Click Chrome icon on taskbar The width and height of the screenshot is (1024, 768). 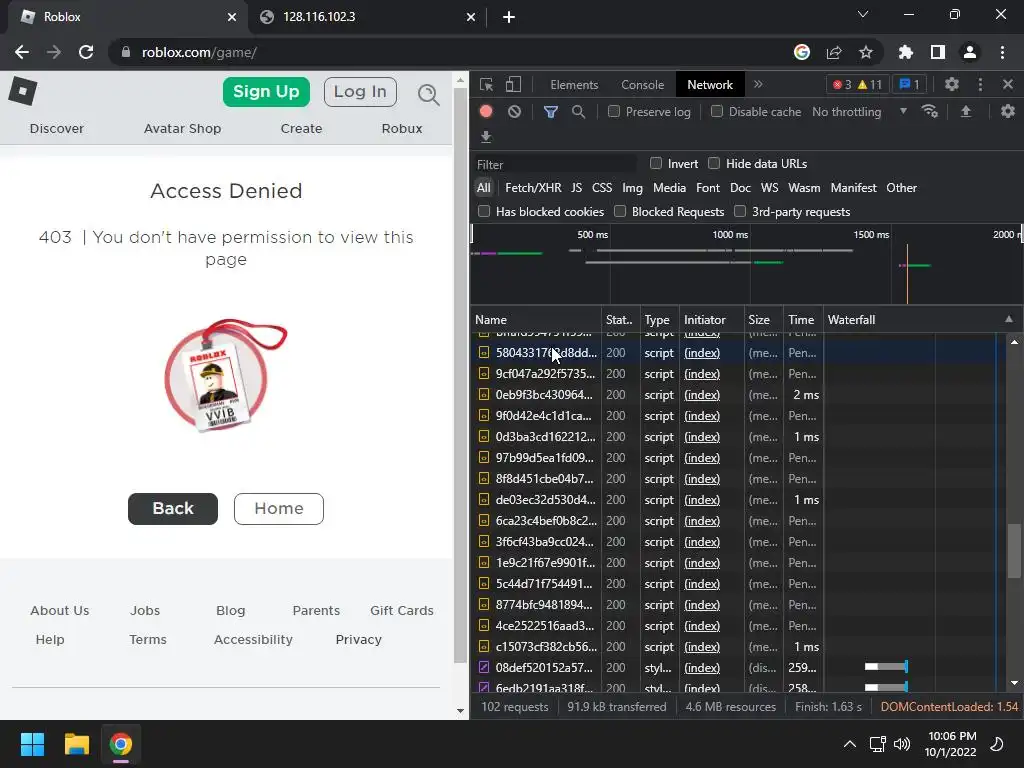coord(121,744)
